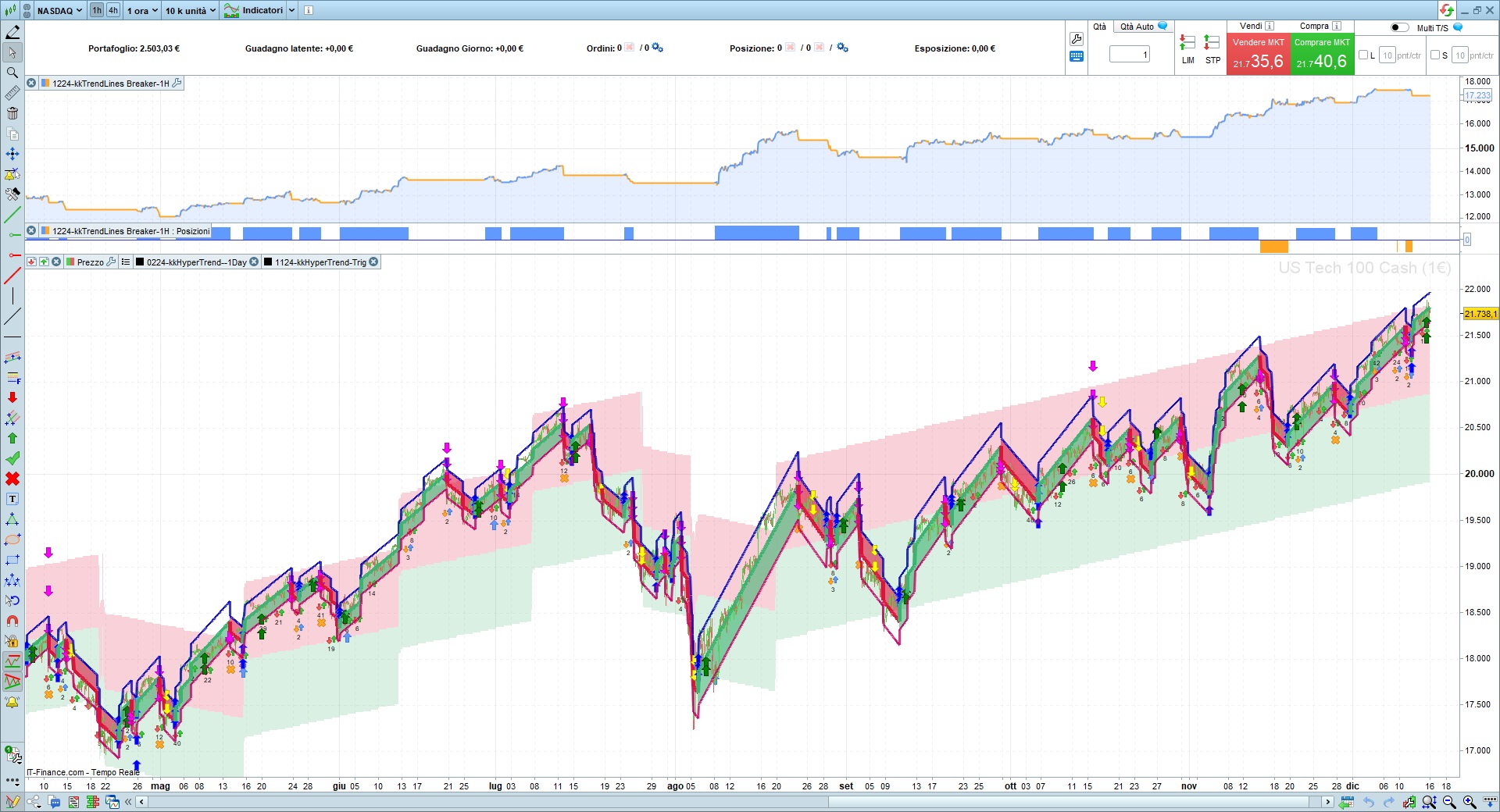This screenshot has height=812, width=1500.
Task: Toggle the 1h timeframe button
Action: tap(97, 10)
